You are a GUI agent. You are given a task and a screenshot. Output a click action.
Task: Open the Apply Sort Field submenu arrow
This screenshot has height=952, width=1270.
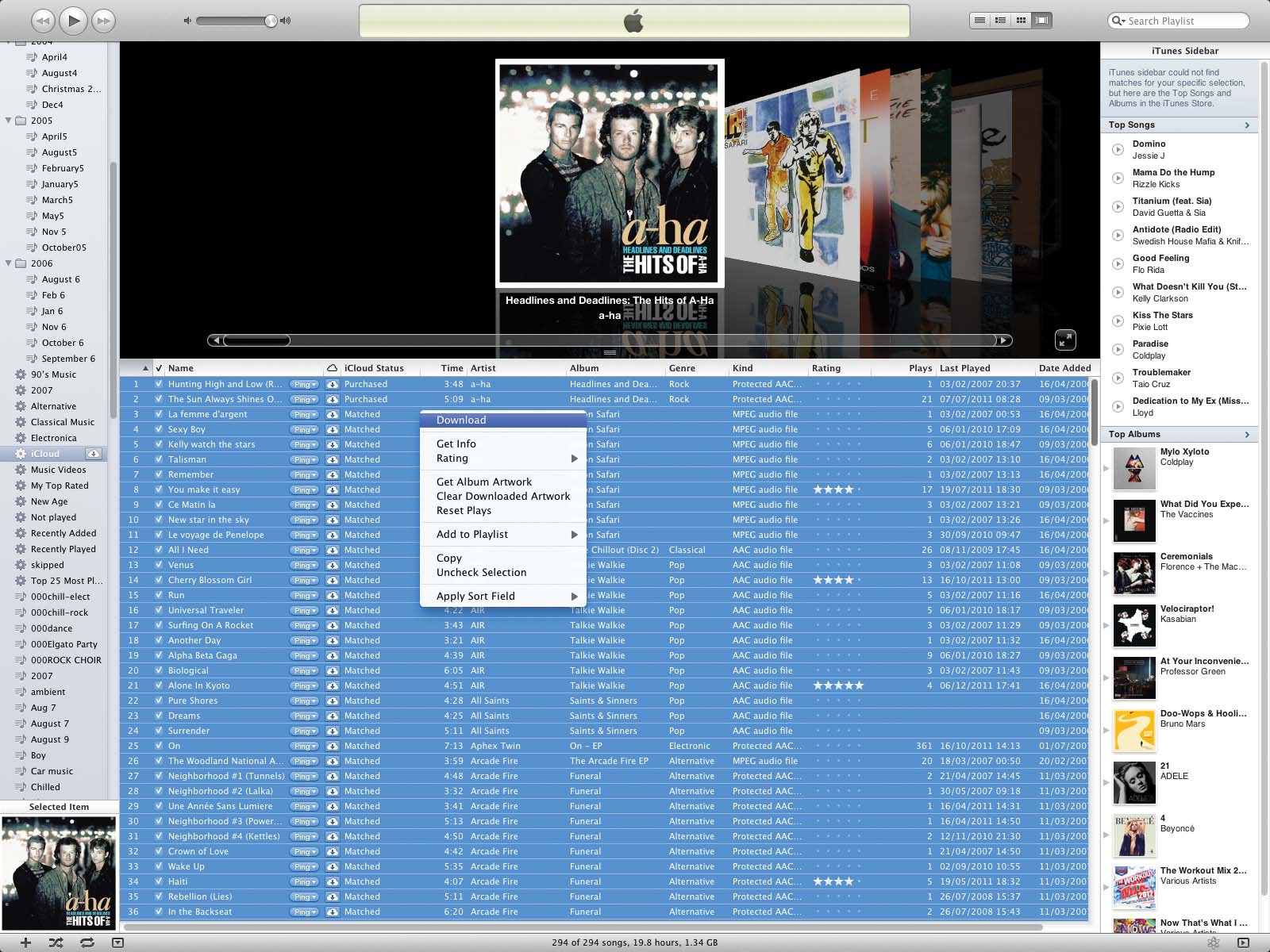point(574,597)
